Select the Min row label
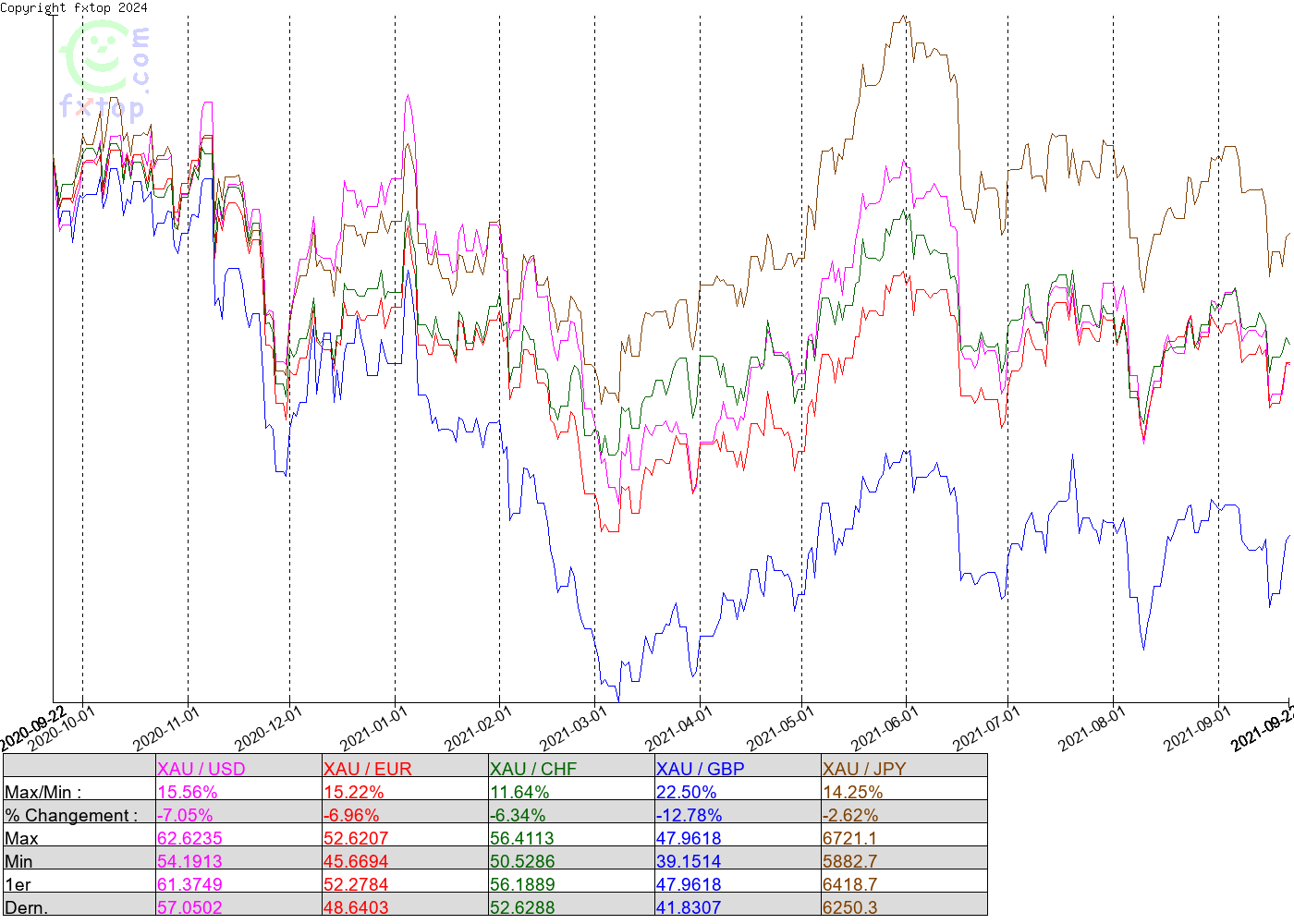 (x=18, y=861)
